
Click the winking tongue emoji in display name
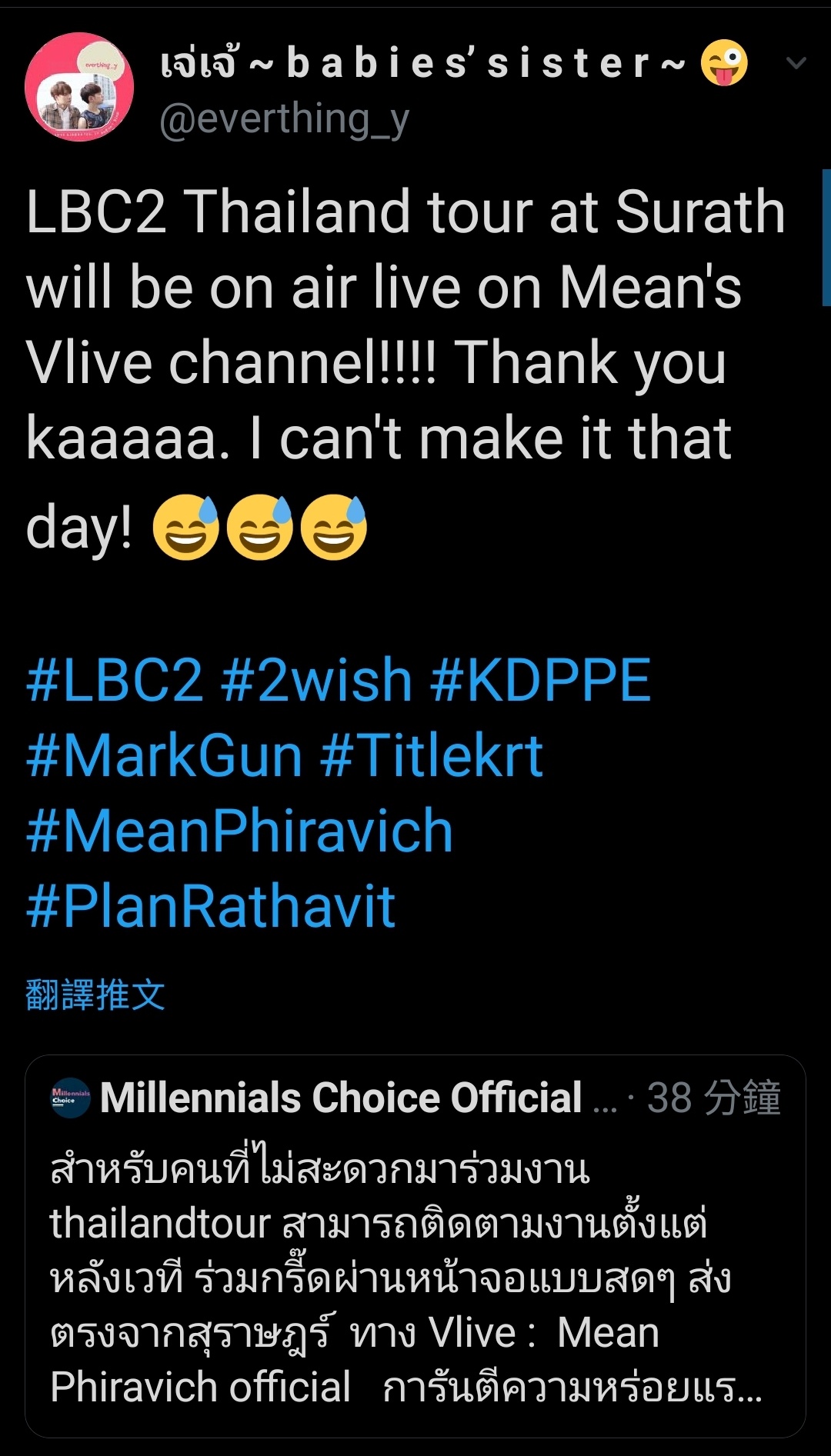723,63
